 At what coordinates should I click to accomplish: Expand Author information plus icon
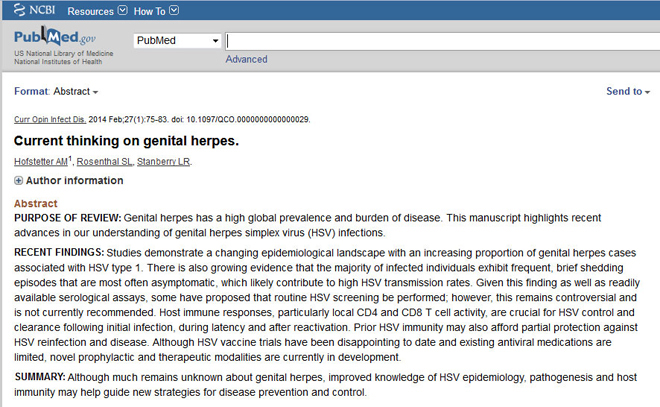point(18,181)
